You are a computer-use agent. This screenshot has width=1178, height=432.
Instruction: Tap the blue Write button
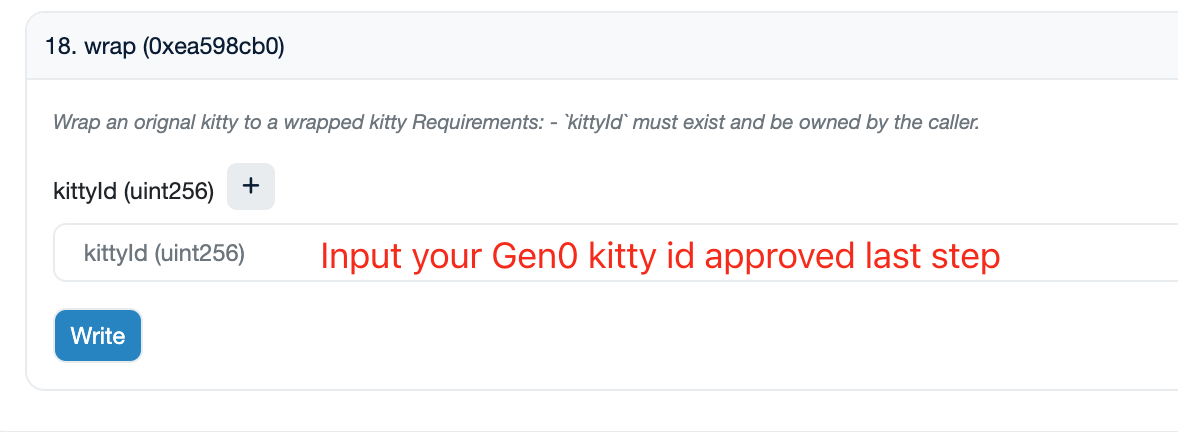98,336
